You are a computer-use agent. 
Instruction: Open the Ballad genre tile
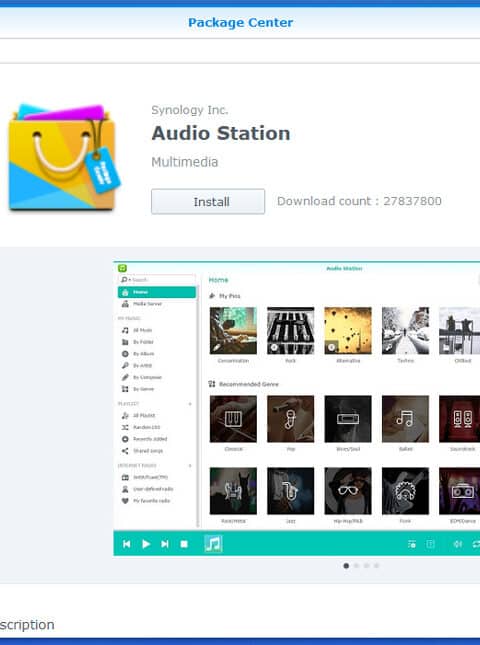(406, 419)
